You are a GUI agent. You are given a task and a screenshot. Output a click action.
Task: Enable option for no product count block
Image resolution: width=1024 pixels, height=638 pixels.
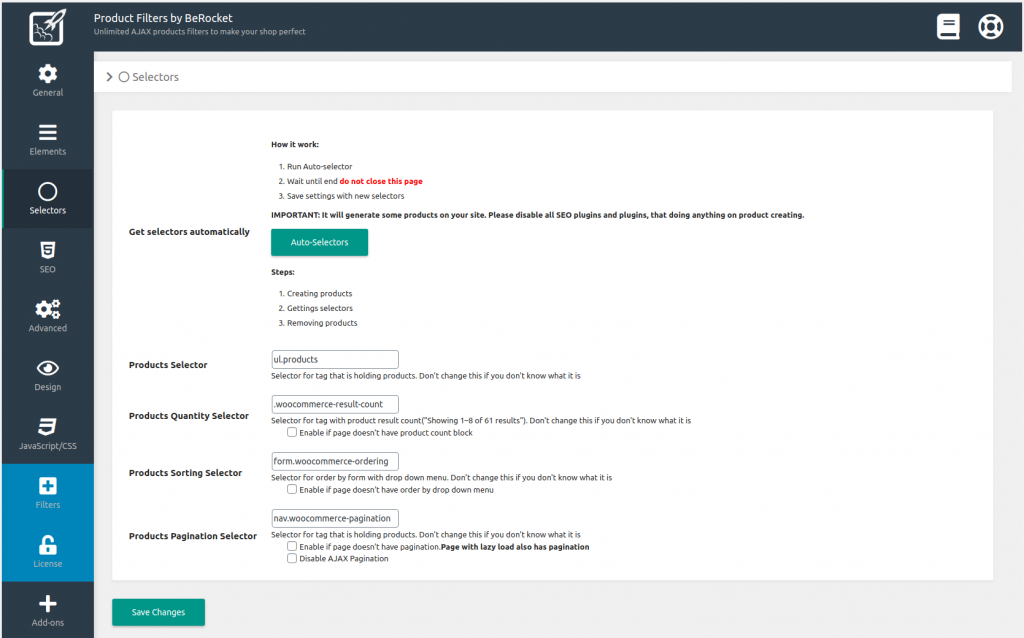pyautogui.click(x=292, y=433)
